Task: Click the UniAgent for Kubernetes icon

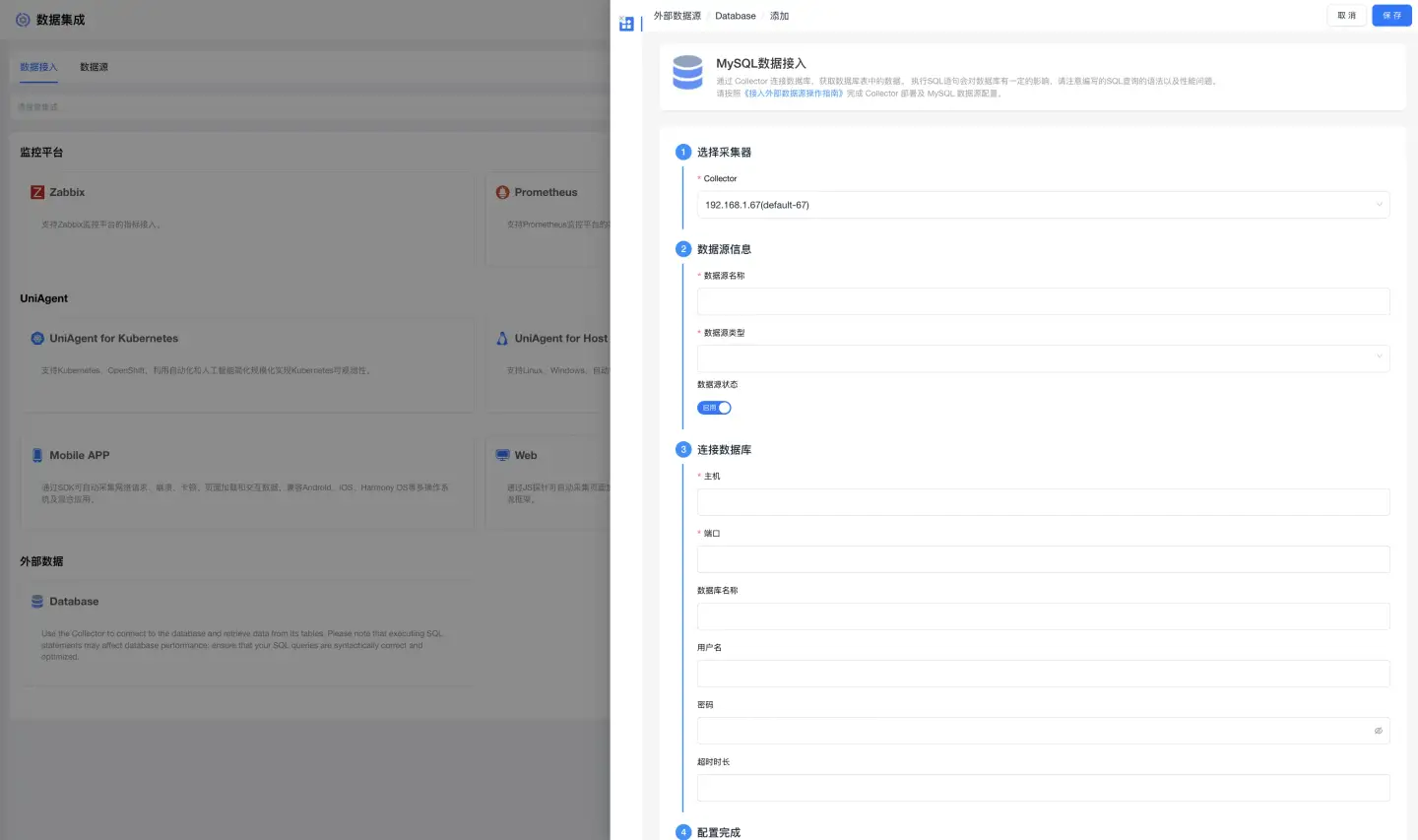Action: (x=37, y=338)
